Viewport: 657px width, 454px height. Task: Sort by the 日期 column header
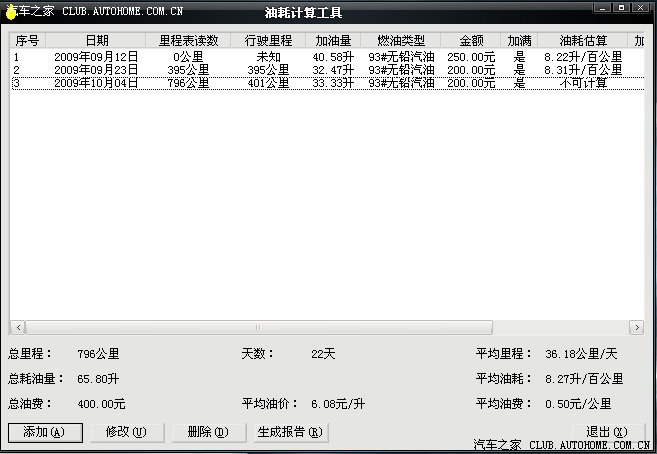pyautogui.click(x=96, y=41)
